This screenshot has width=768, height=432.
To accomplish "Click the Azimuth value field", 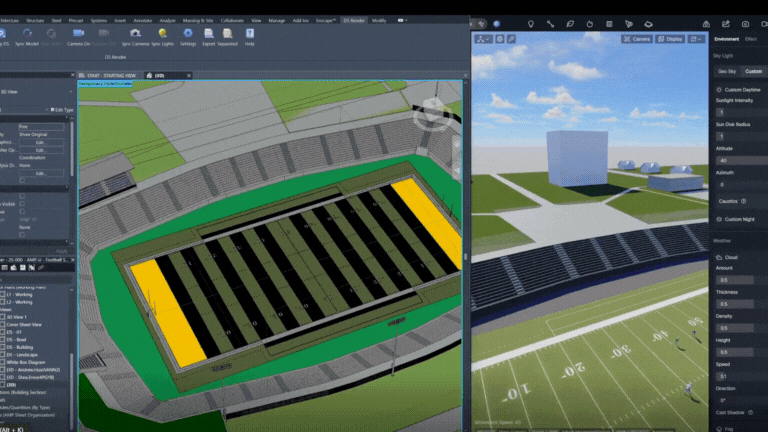I will pyautogui.click(x=742, y=185).
